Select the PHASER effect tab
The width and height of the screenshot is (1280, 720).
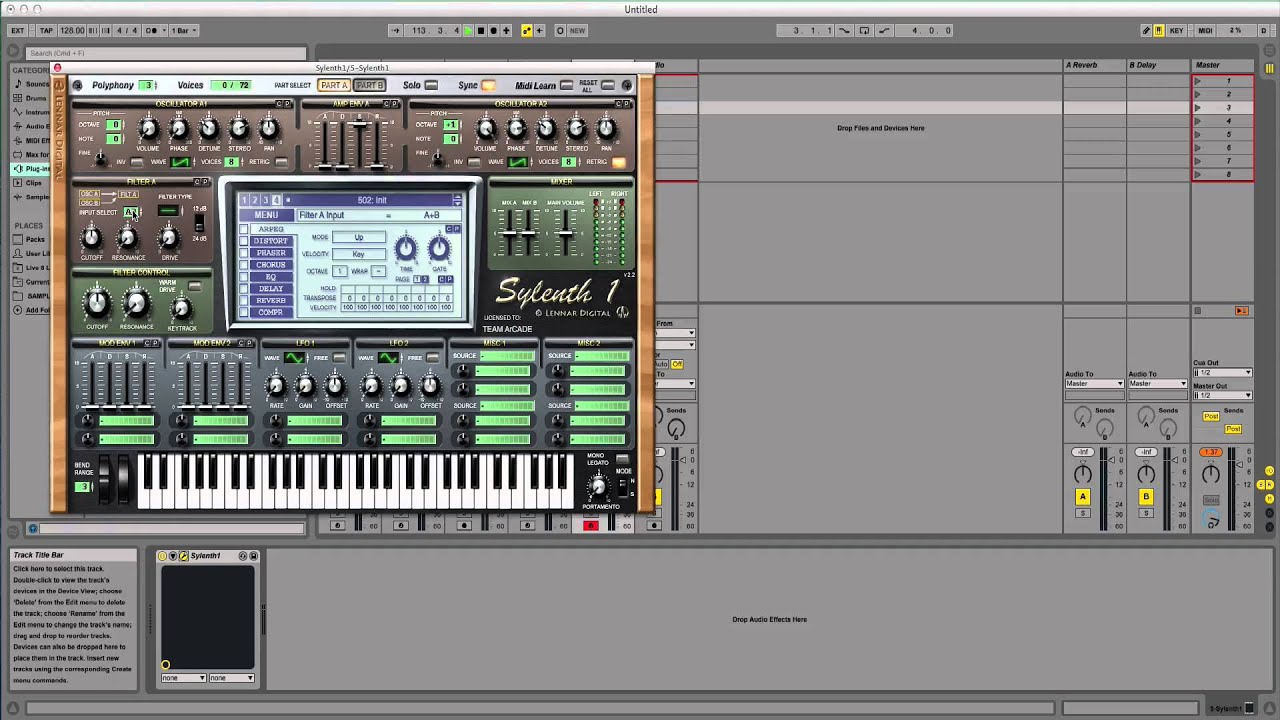point(271,253)
